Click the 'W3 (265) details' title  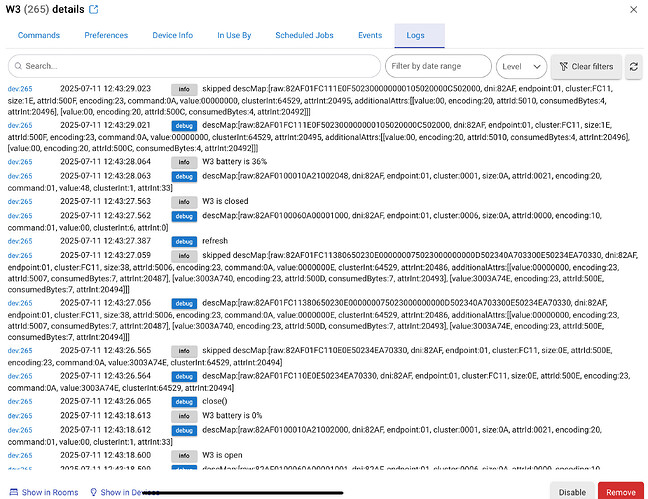[45, 9]
